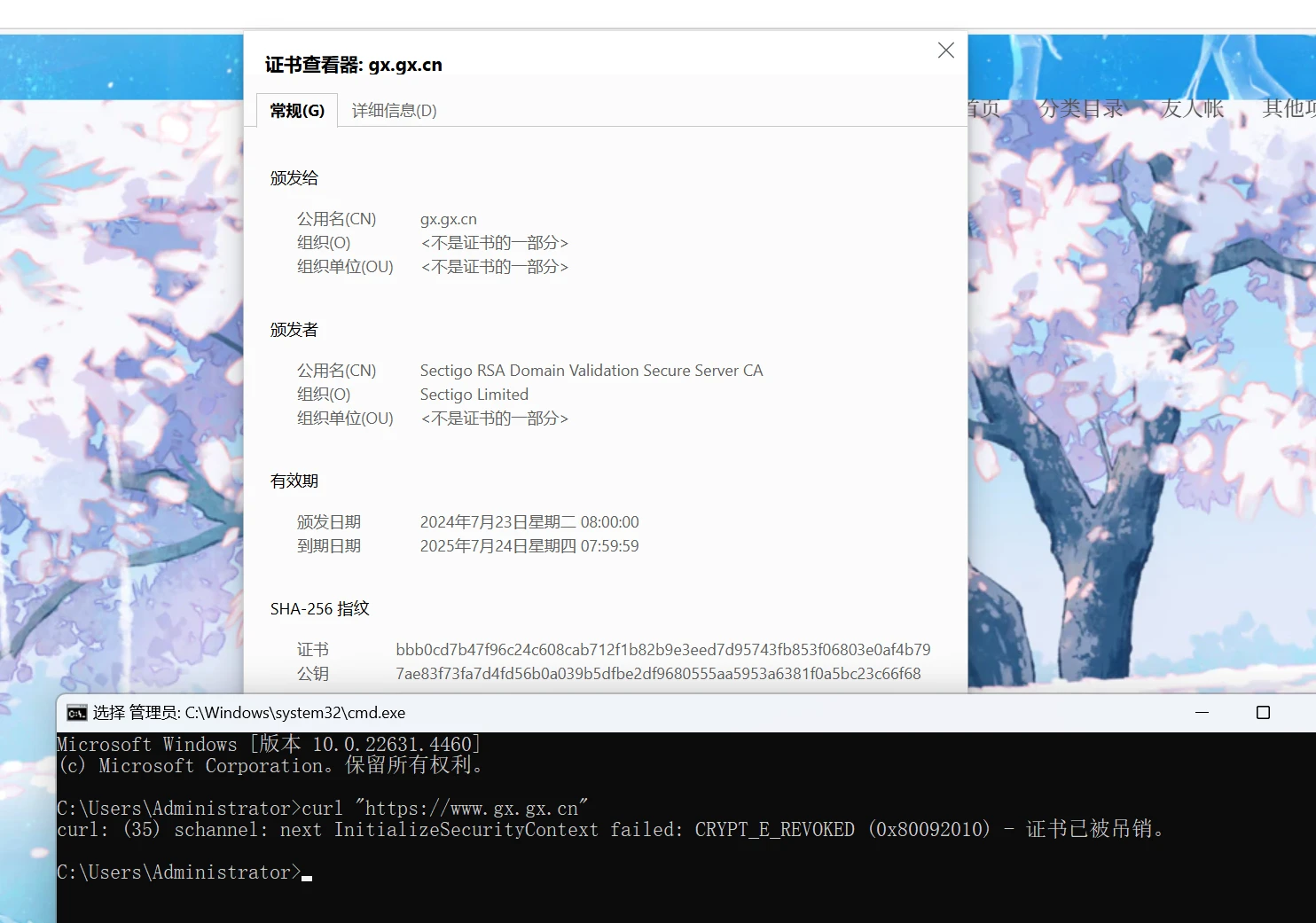Click the 到期日期 expiry date value
The height and width of the screenshot is (923, 1316).
pos(529,546)
